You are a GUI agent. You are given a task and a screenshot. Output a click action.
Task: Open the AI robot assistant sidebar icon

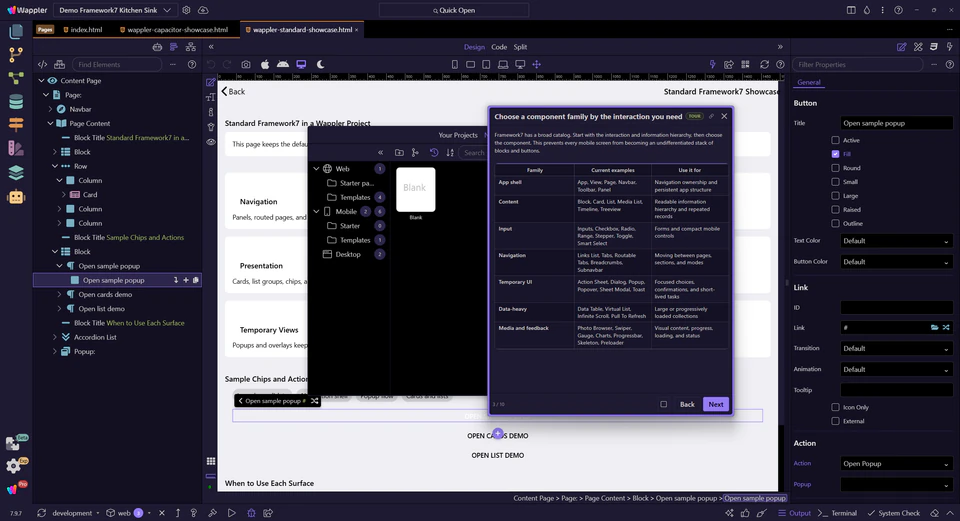[16, 197]
